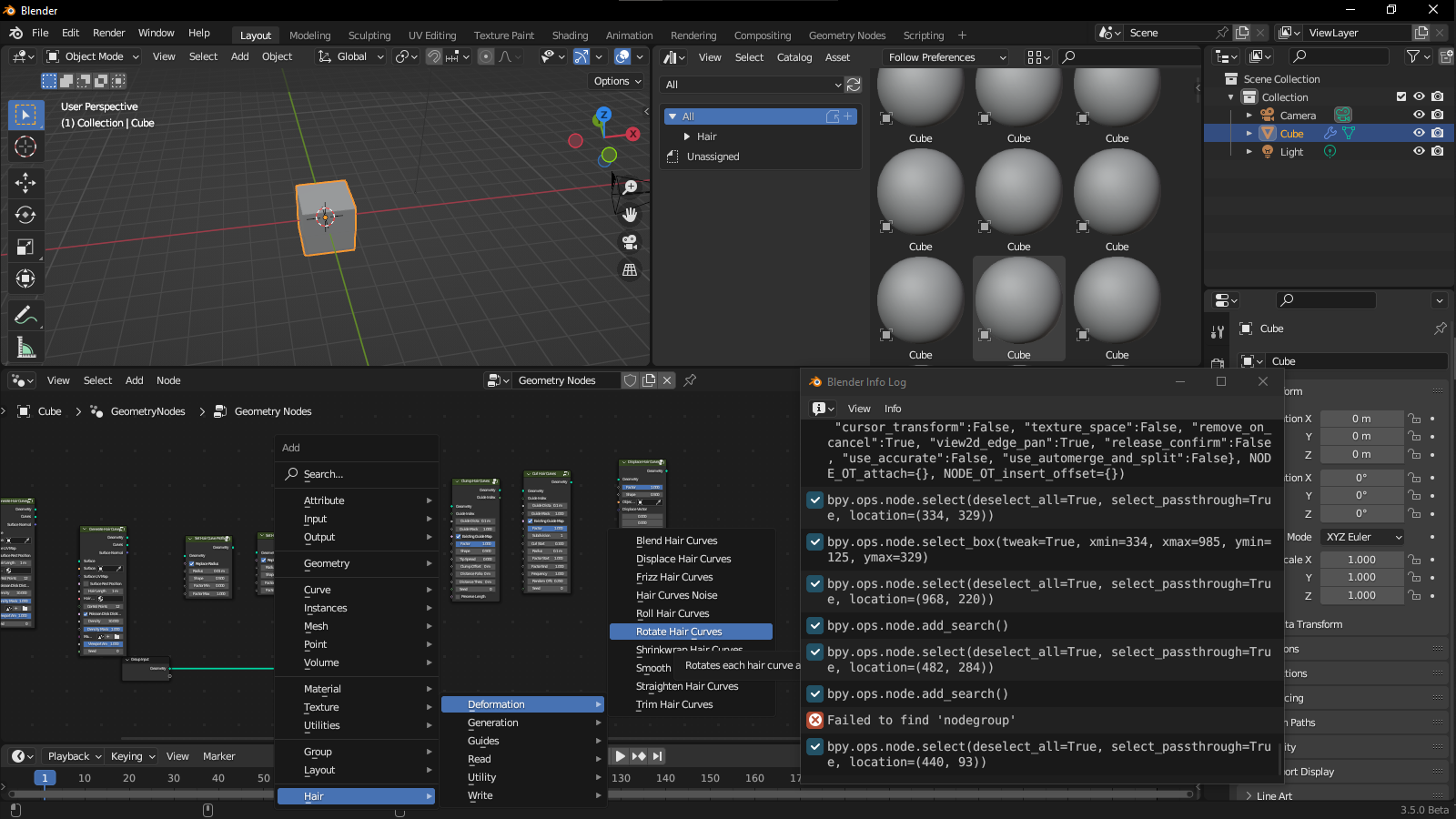The height and width of the screenshot is (819, 1456).
Task: Select the Rotate tool
Action: click(25, 215)
